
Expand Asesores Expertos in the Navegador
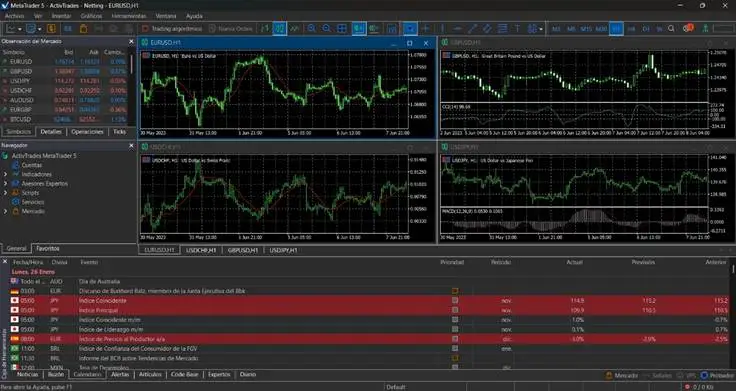coord(6,184)
